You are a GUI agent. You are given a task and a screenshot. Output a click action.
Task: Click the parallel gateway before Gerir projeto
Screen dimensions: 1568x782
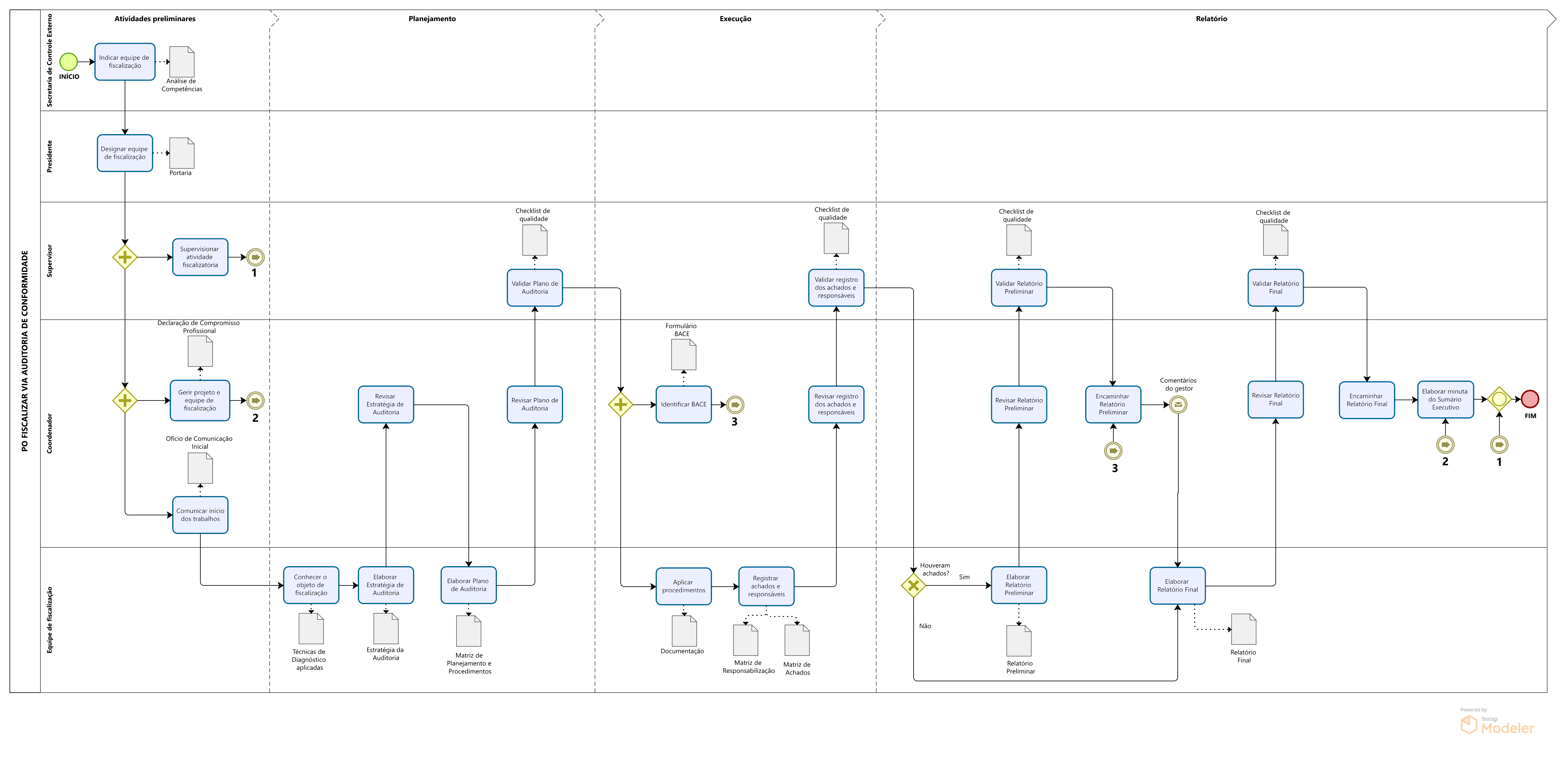click(125, 401)
